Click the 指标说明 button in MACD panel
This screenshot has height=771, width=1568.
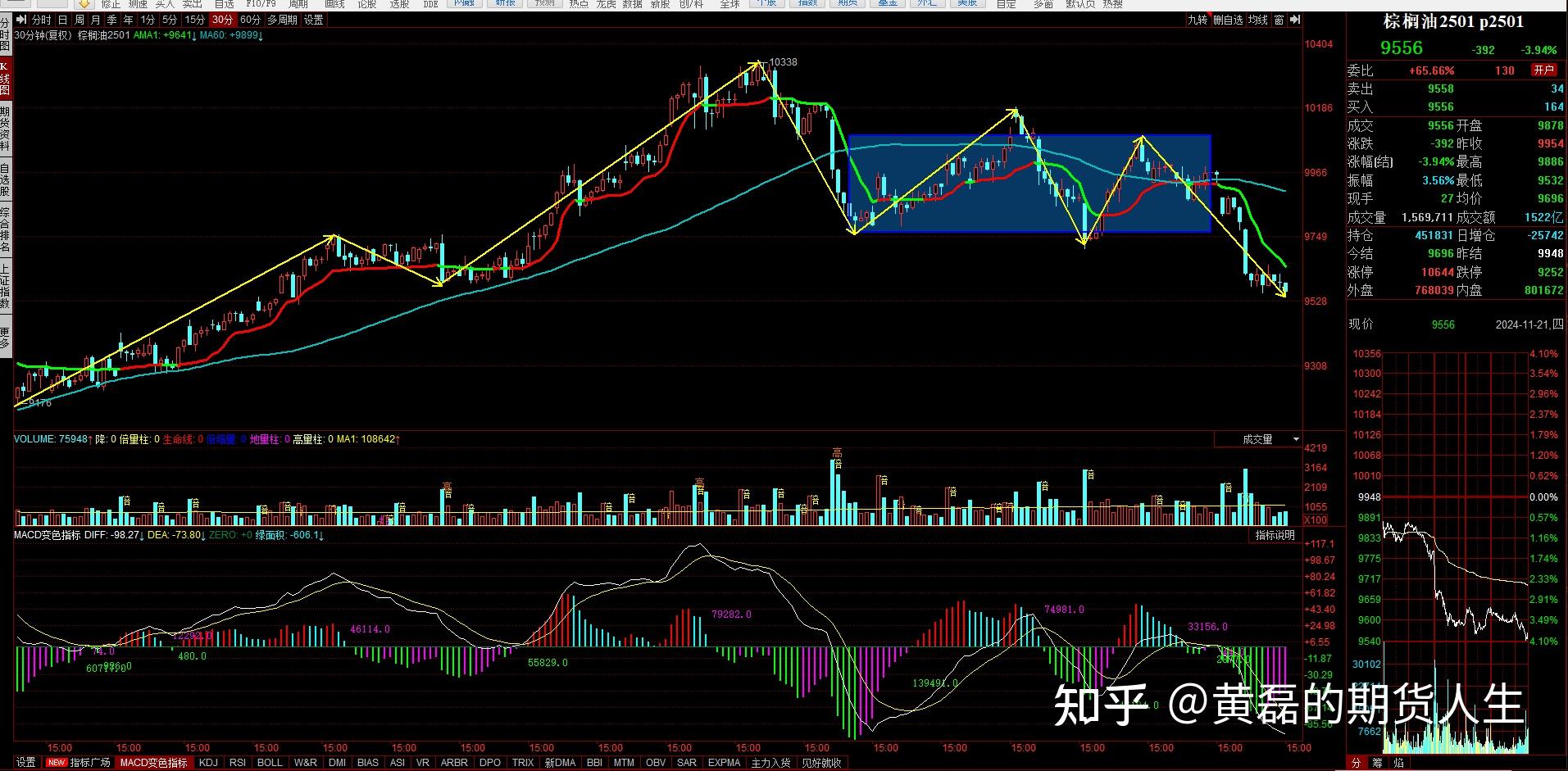pyautogui.click(x=1275, y=535)
